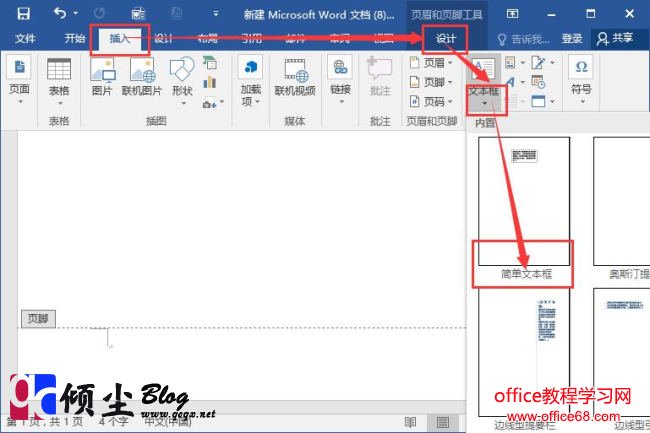This screenshot has height=433, width=650.
Task: Open the 审阅 Review tab
Action: point(340,39)
